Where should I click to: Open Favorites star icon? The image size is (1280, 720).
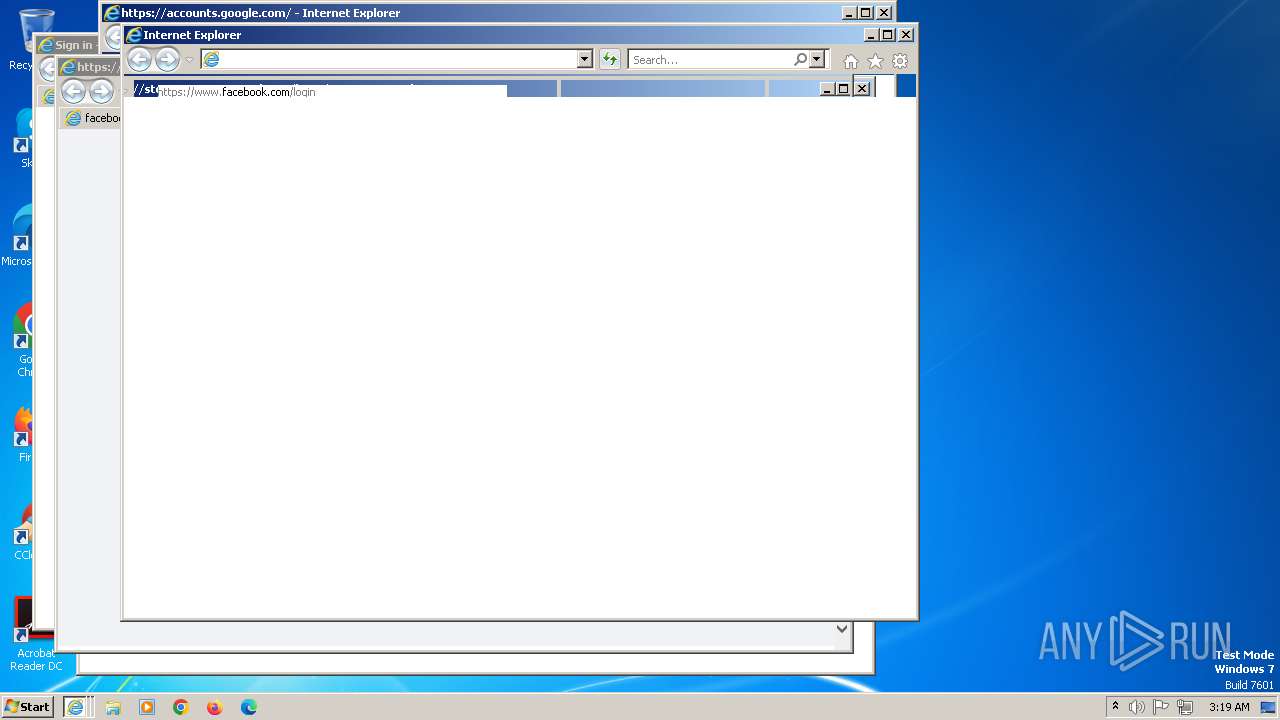click(x=875, y=61)
